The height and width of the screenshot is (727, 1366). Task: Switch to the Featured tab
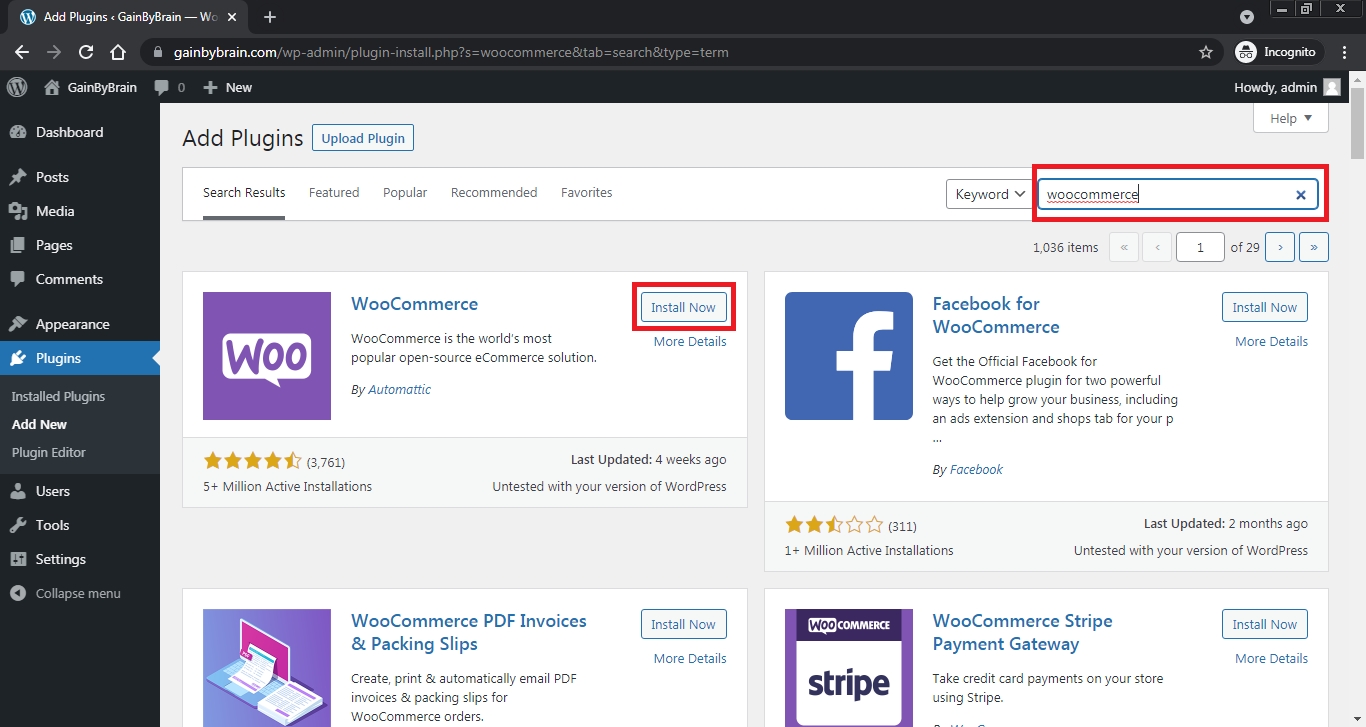click(334, 192)
